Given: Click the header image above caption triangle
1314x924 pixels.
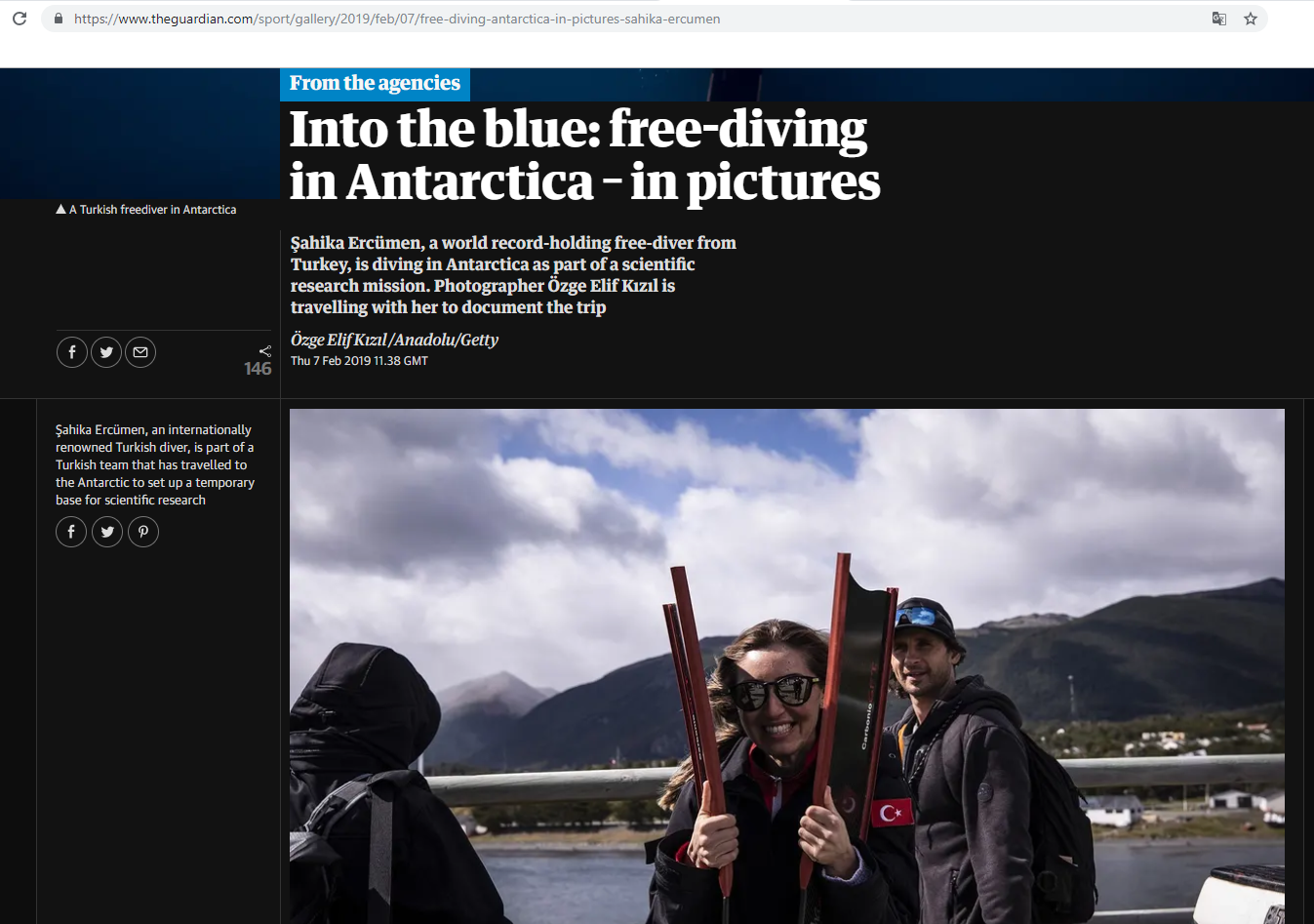Looking at the screenshot, I should [x=140, y=134].
